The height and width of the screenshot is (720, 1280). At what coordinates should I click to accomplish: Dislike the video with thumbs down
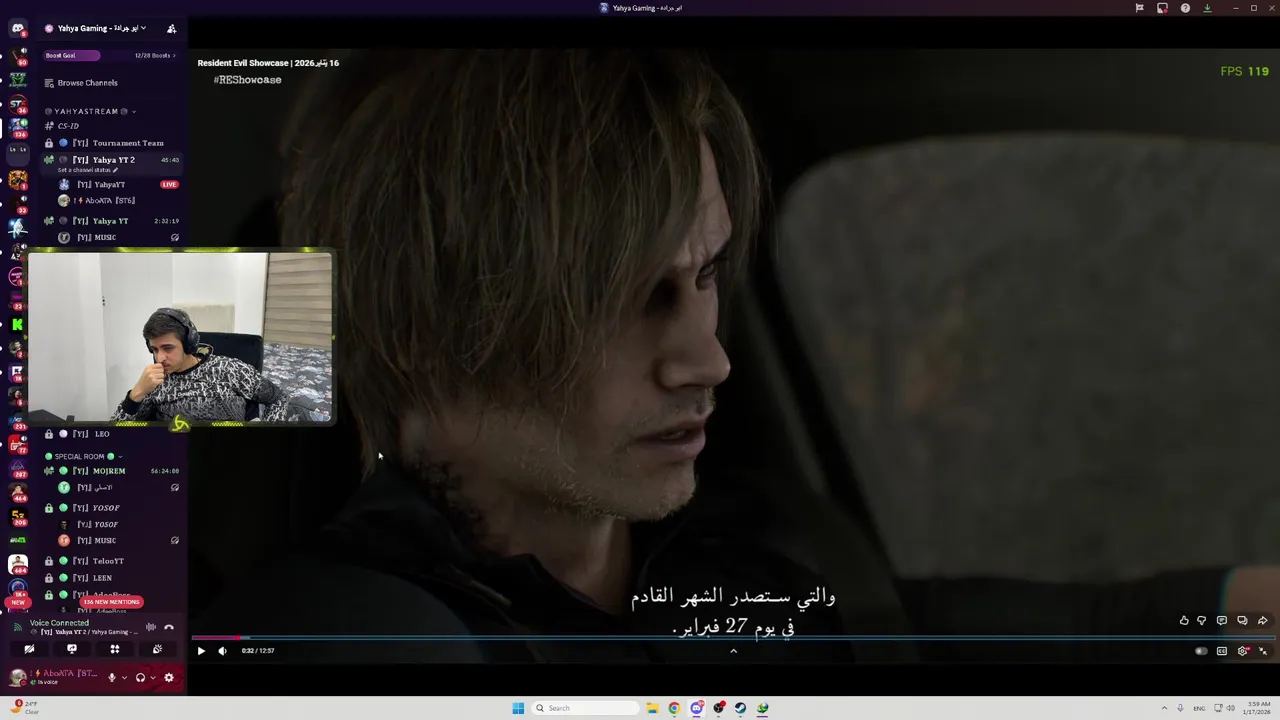[x=1202, y=621]
